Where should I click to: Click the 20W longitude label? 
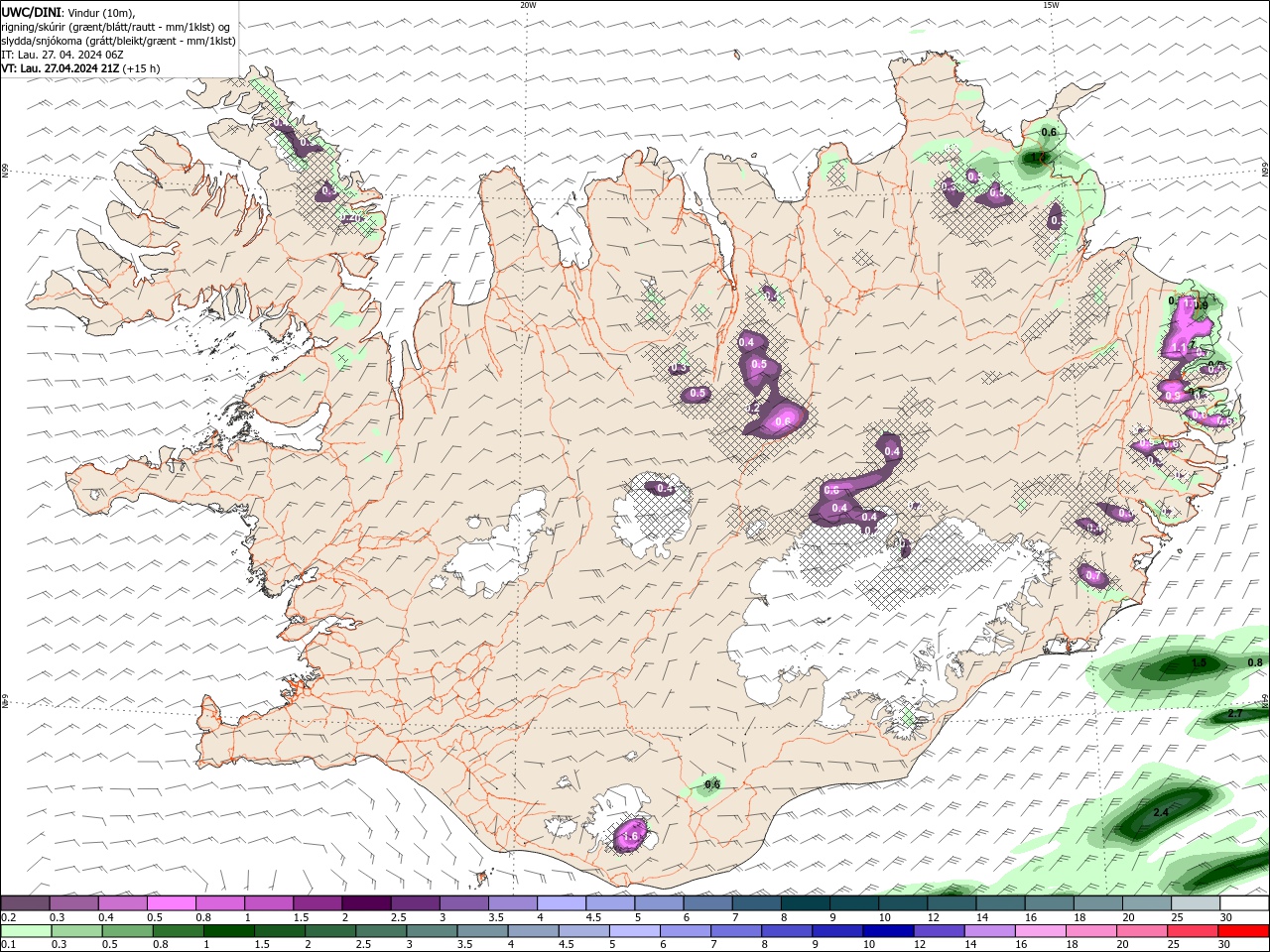[528, 5]
